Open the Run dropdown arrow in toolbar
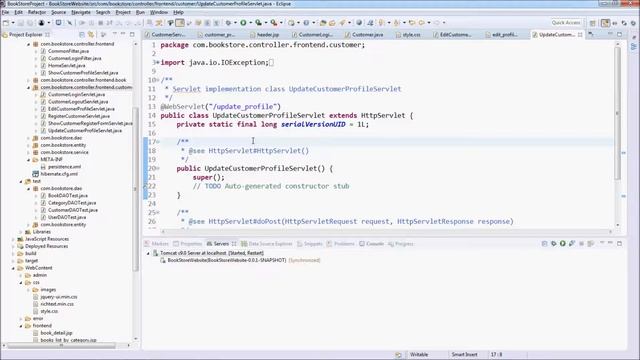This screenshot has height=360, width=640. [250, 23]
